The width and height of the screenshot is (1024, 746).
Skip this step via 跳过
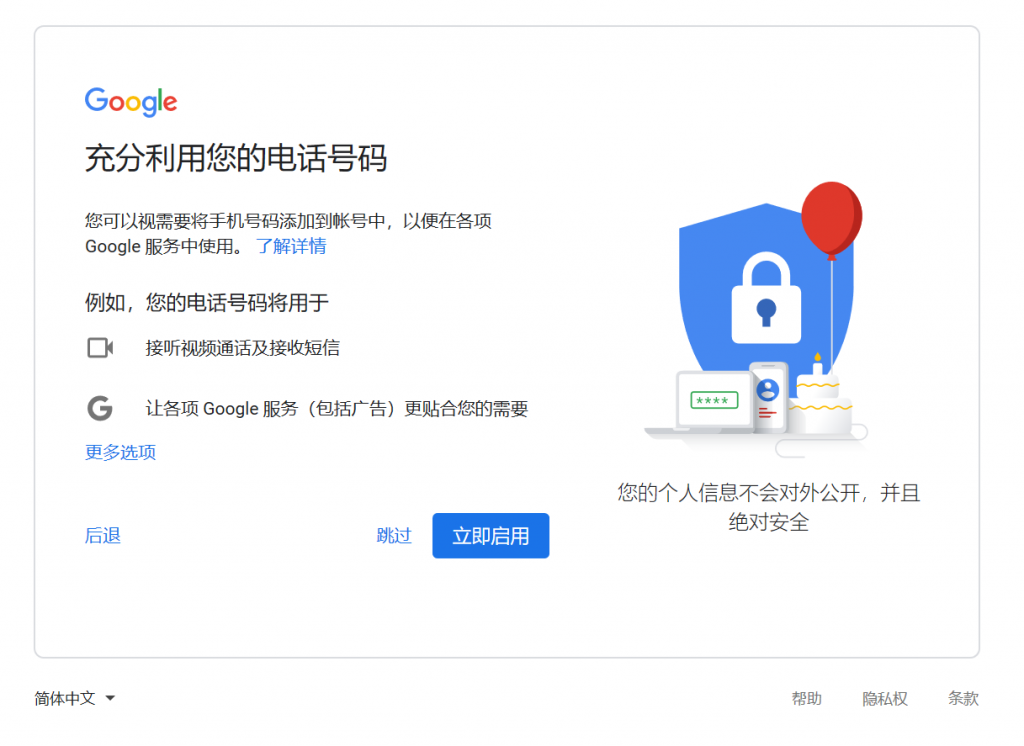(x=394, y=536)
